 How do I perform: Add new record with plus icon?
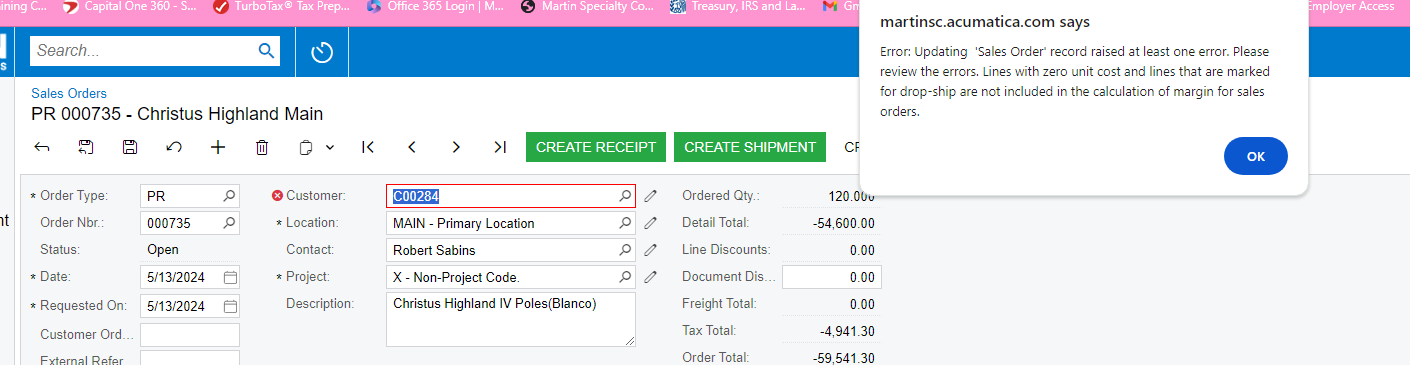click(218, 147)
